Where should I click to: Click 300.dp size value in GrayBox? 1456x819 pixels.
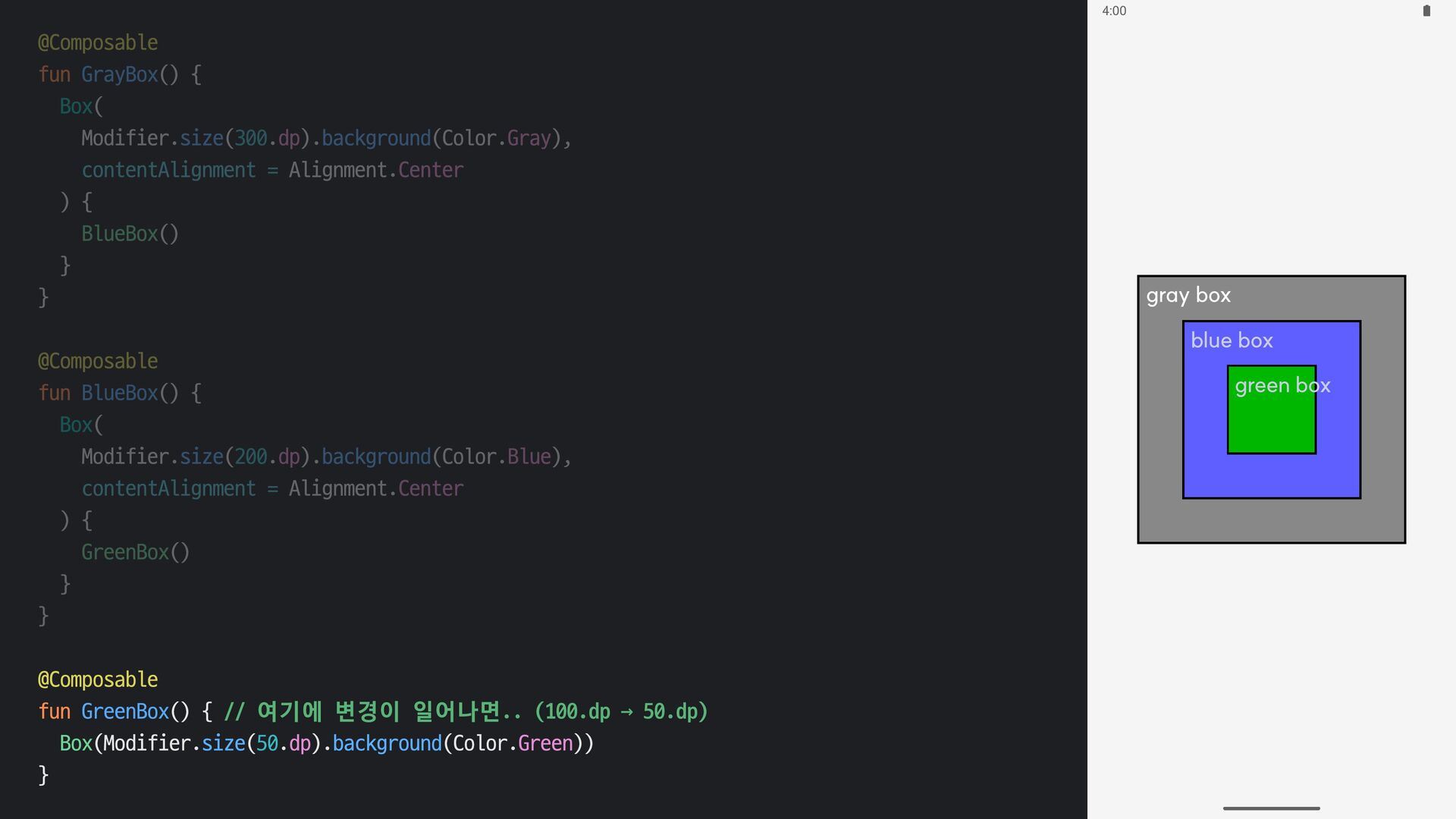(x=267, y=138)
